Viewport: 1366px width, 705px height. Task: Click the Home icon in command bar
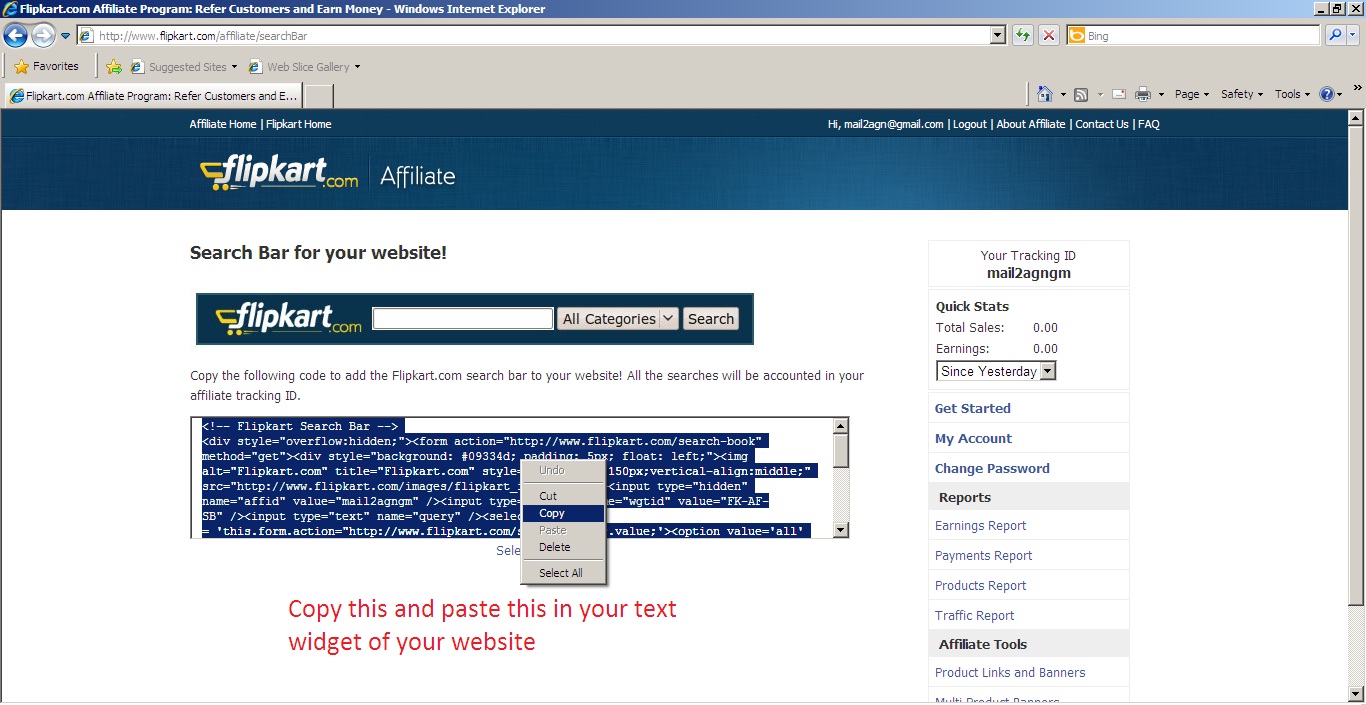click(x=1045, y=94)
